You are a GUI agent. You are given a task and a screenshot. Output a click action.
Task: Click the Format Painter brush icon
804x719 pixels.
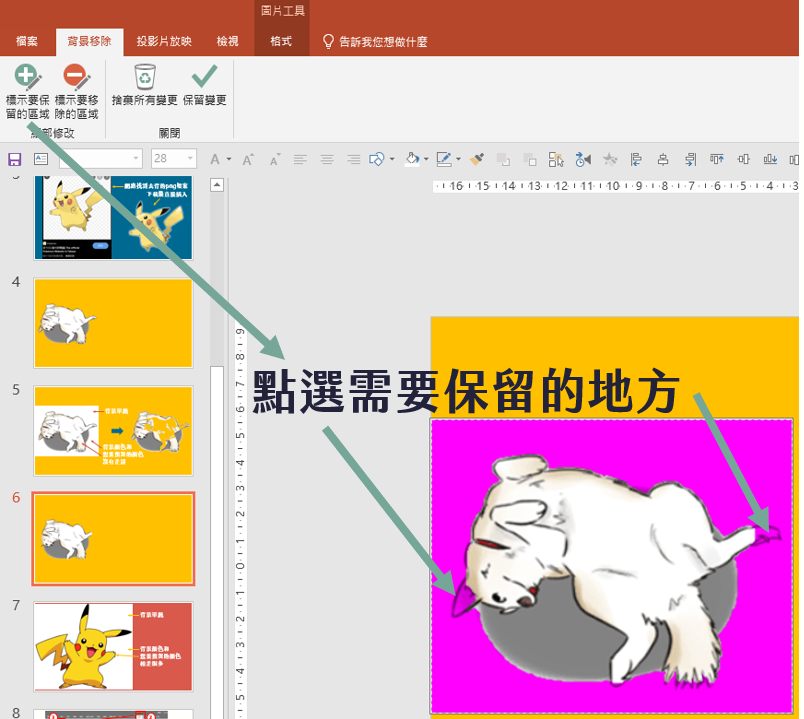point(477,159)
